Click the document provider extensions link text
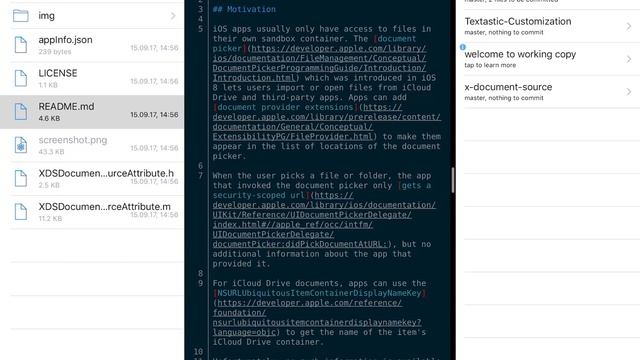This screenshot has width=640, height=360. pos(285,107)
